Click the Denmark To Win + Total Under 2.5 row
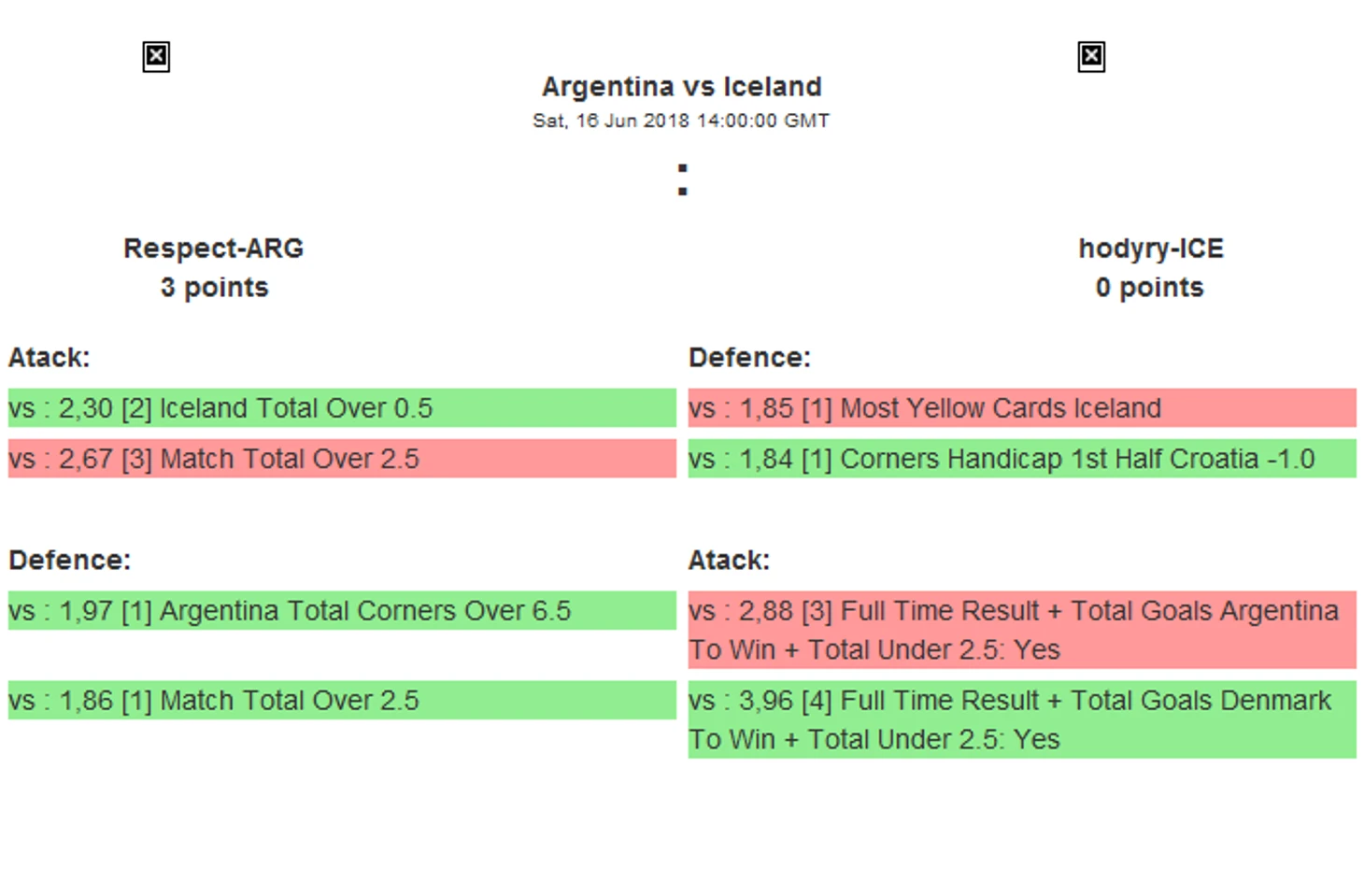 (1021, 719)
